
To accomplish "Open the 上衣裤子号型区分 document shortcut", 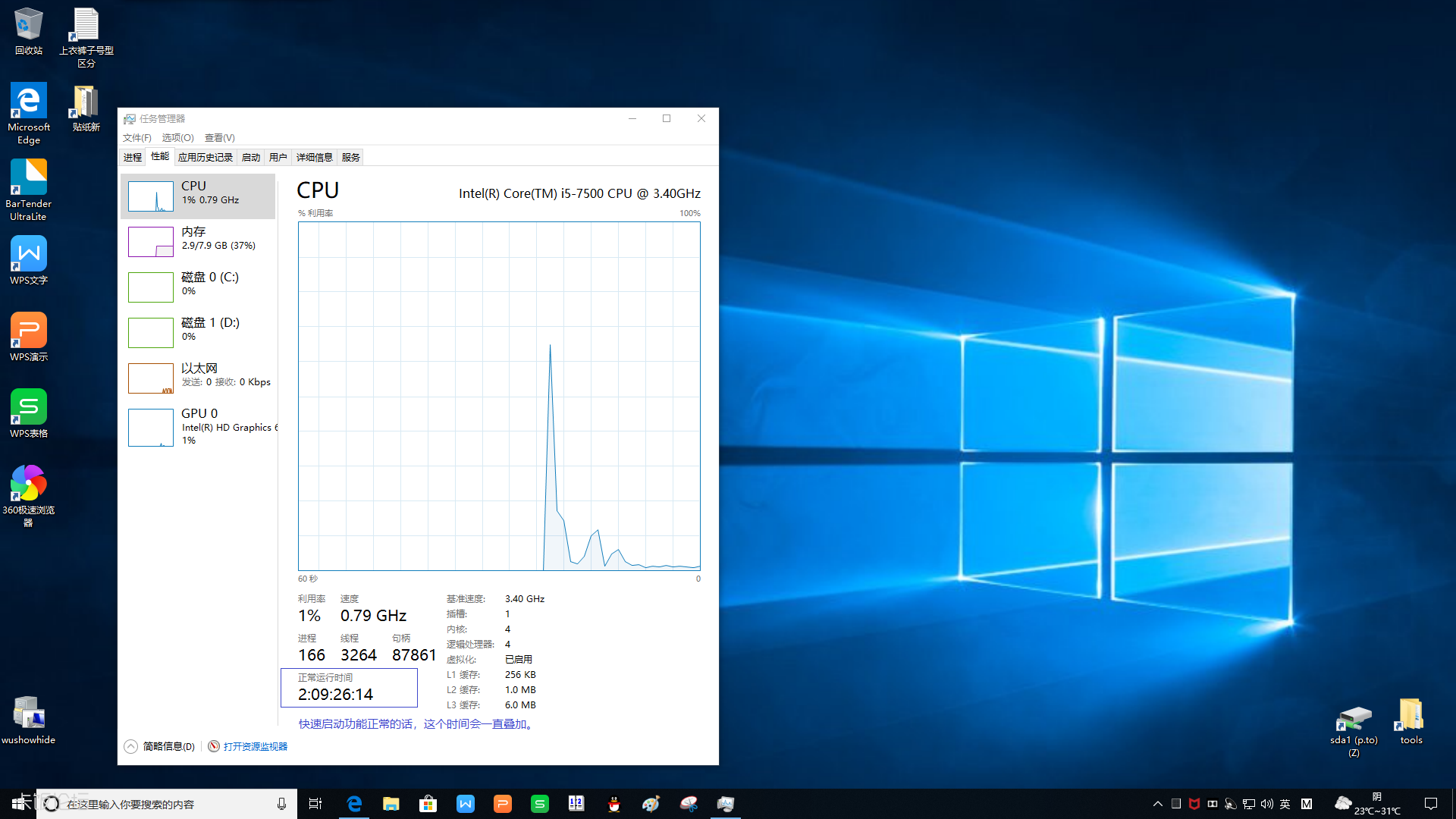I will 86,38.
